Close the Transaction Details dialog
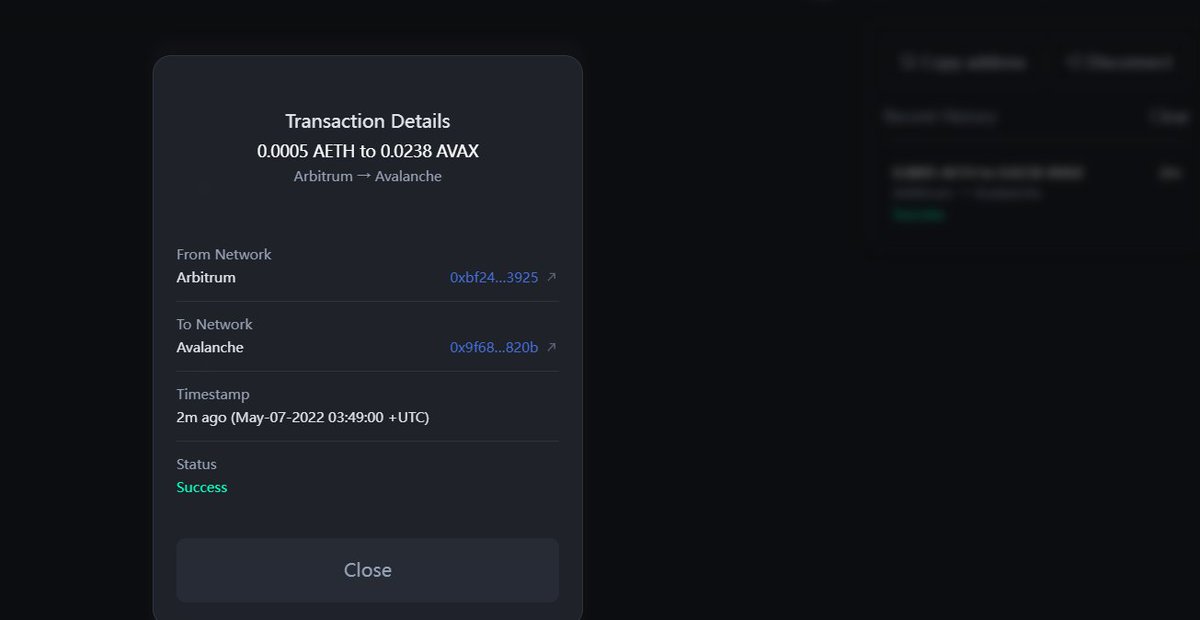Viewport: 1200px width, 620px height. [367, 570]
